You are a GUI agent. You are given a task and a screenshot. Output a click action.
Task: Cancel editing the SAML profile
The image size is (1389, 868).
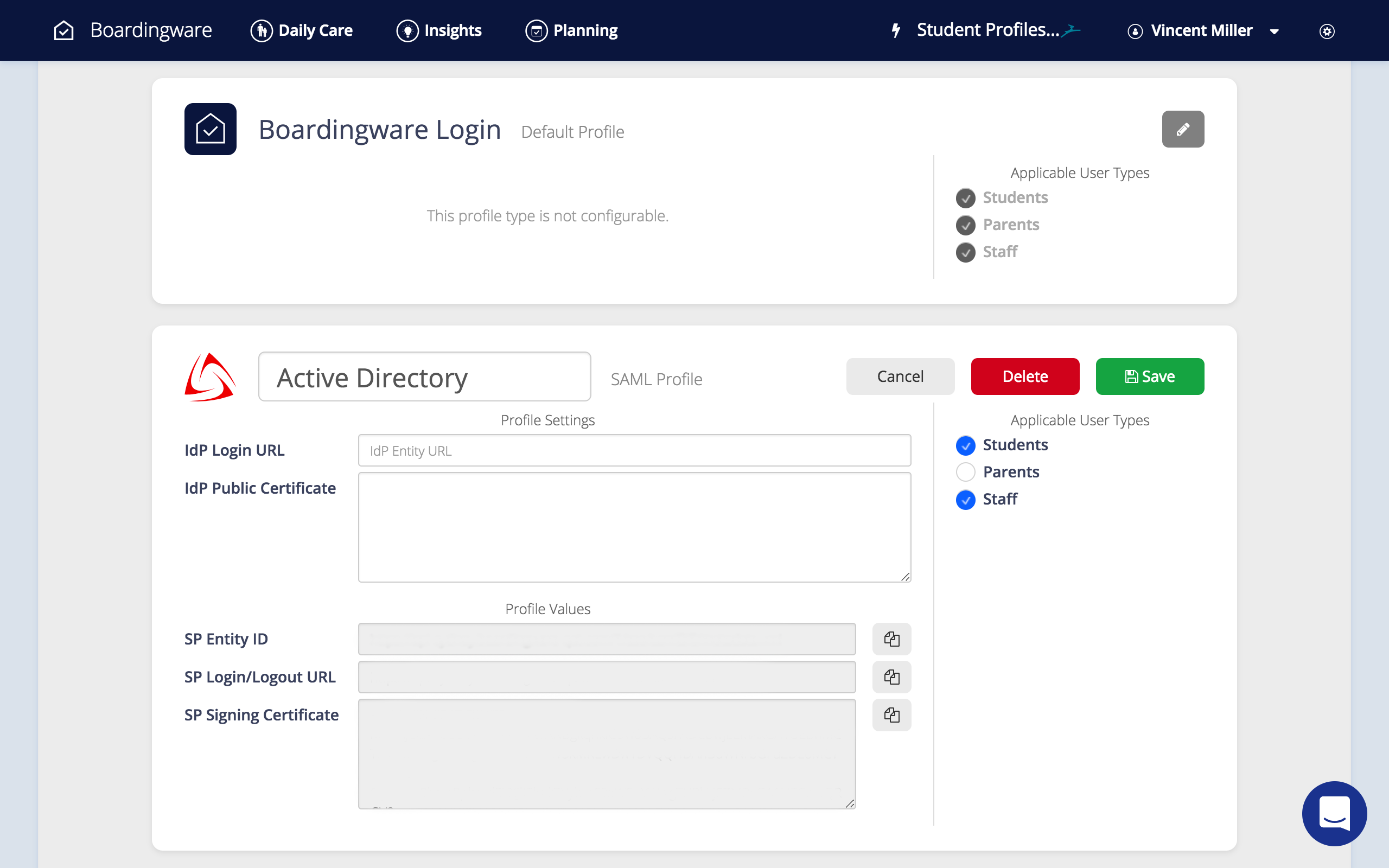900,376
